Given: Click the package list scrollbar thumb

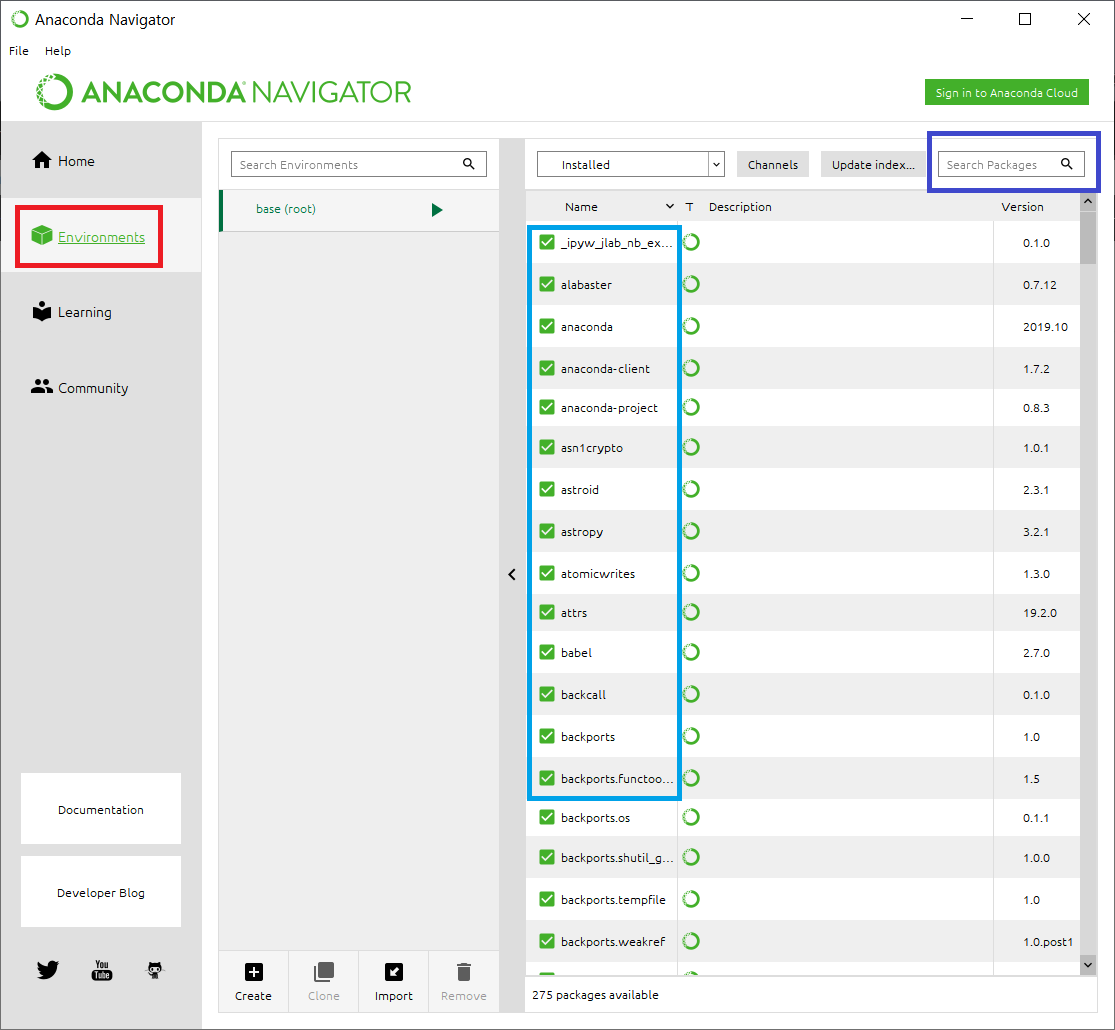Looking at the screenshot, I should (x=1088, y=238).
